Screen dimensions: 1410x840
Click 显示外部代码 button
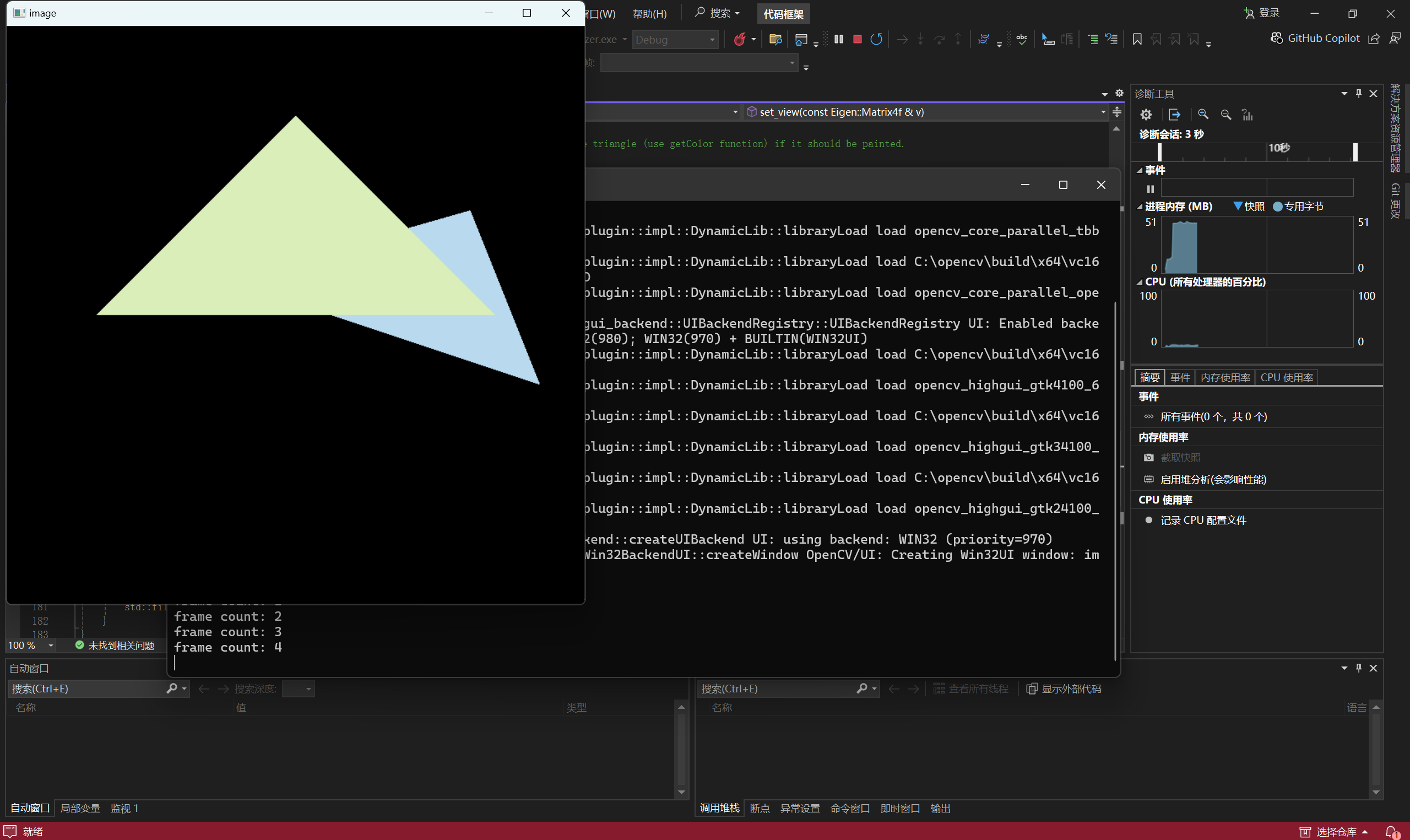1064,689
